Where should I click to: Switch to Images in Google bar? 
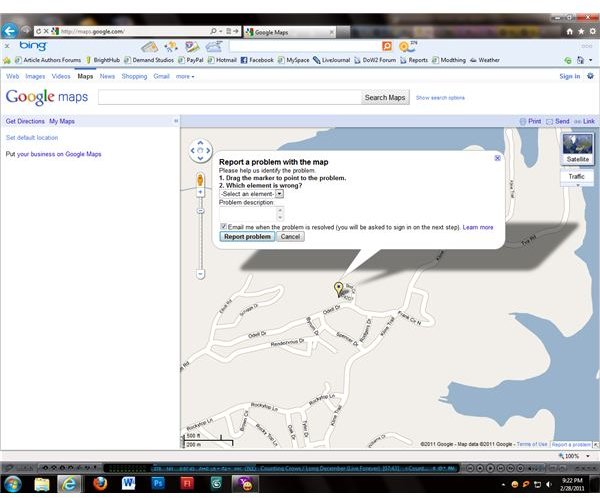[35, 76]
